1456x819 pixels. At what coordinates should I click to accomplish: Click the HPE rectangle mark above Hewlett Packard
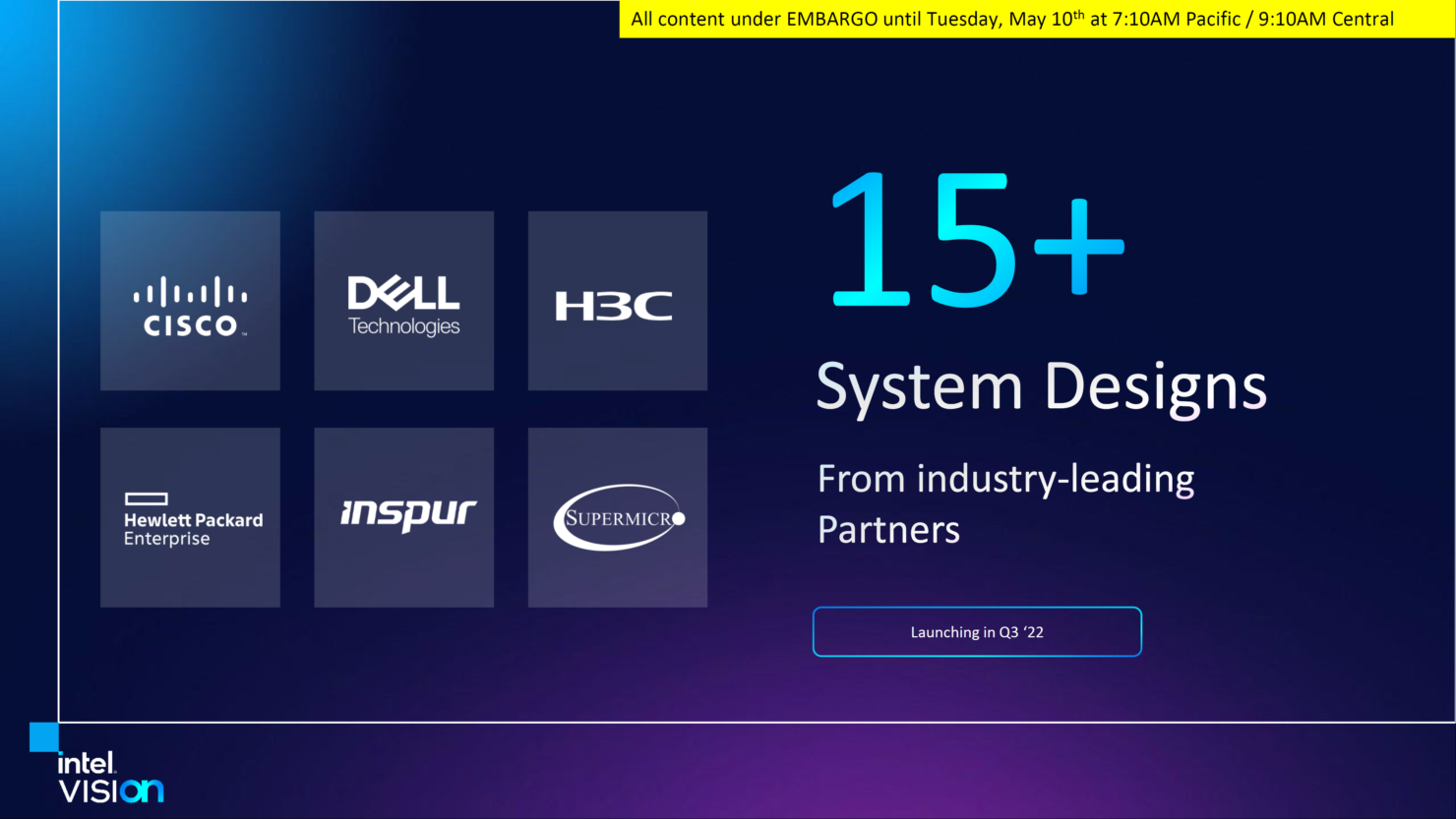click(146, 498)
